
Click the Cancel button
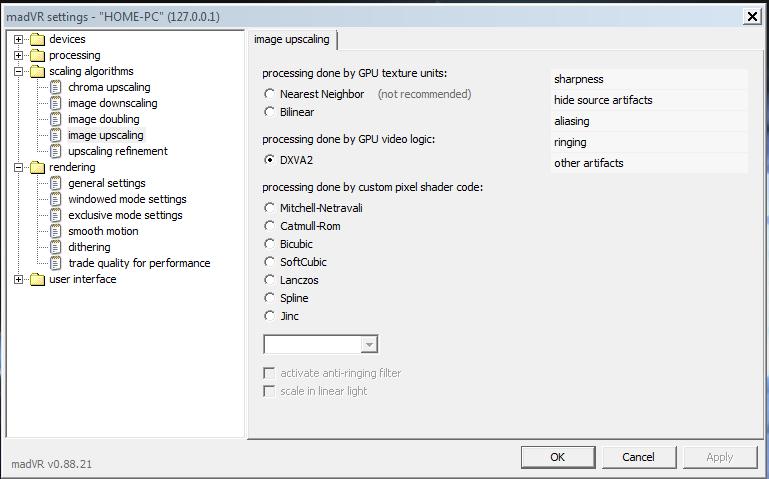pos(638,457)
